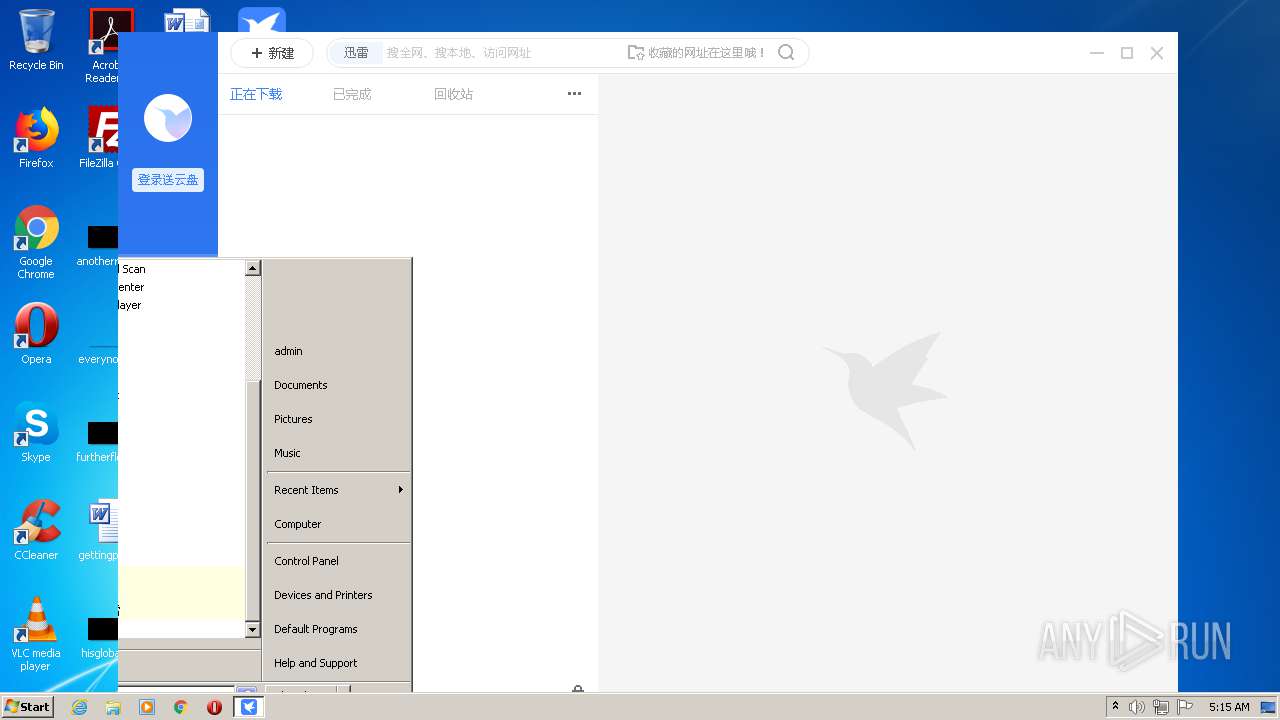Launch Internet Explorer from taskbar
This screenshot has height=720, width=1280.
click(79, 707)
